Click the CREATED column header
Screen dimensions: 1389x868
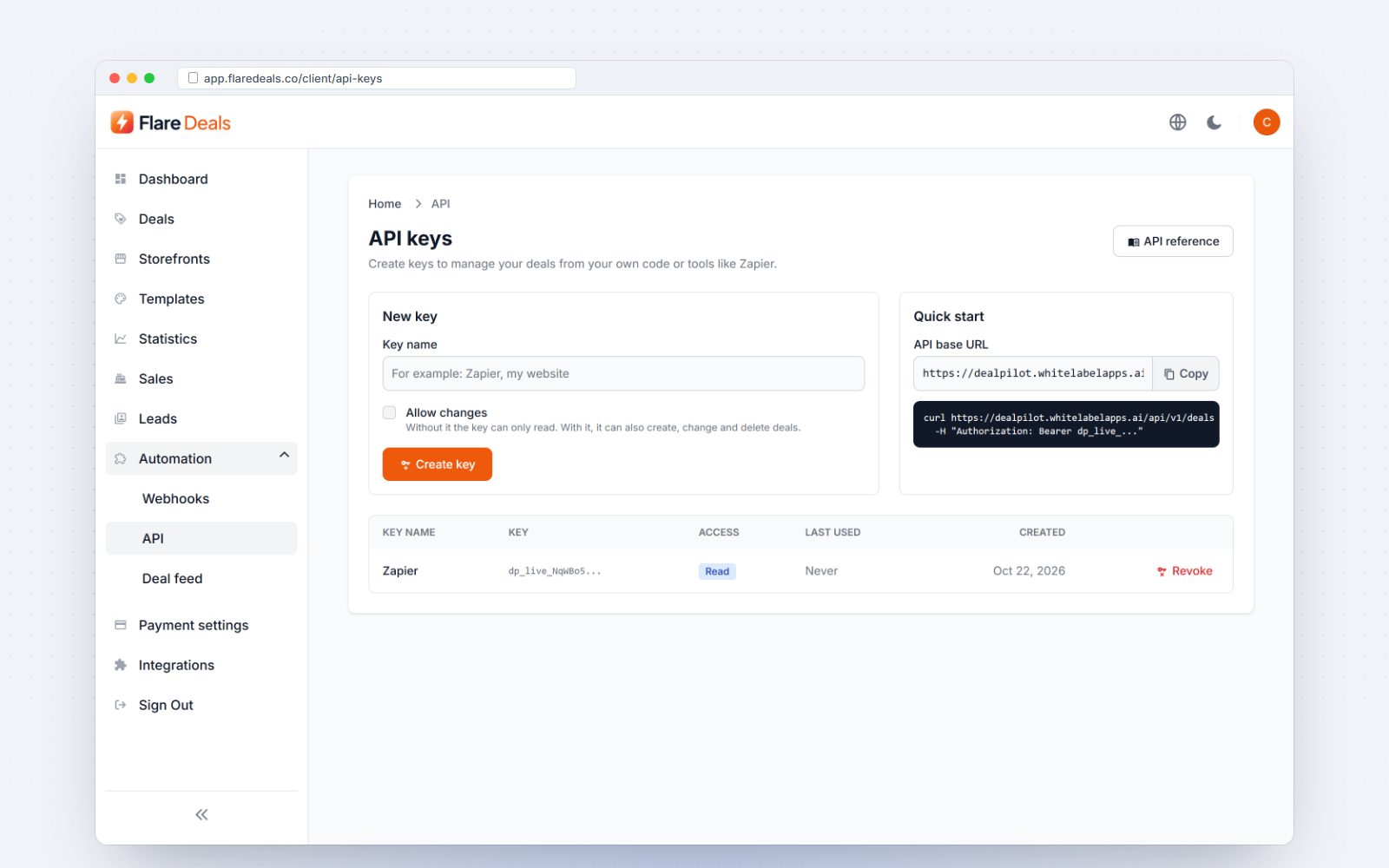click(1042, 532)
